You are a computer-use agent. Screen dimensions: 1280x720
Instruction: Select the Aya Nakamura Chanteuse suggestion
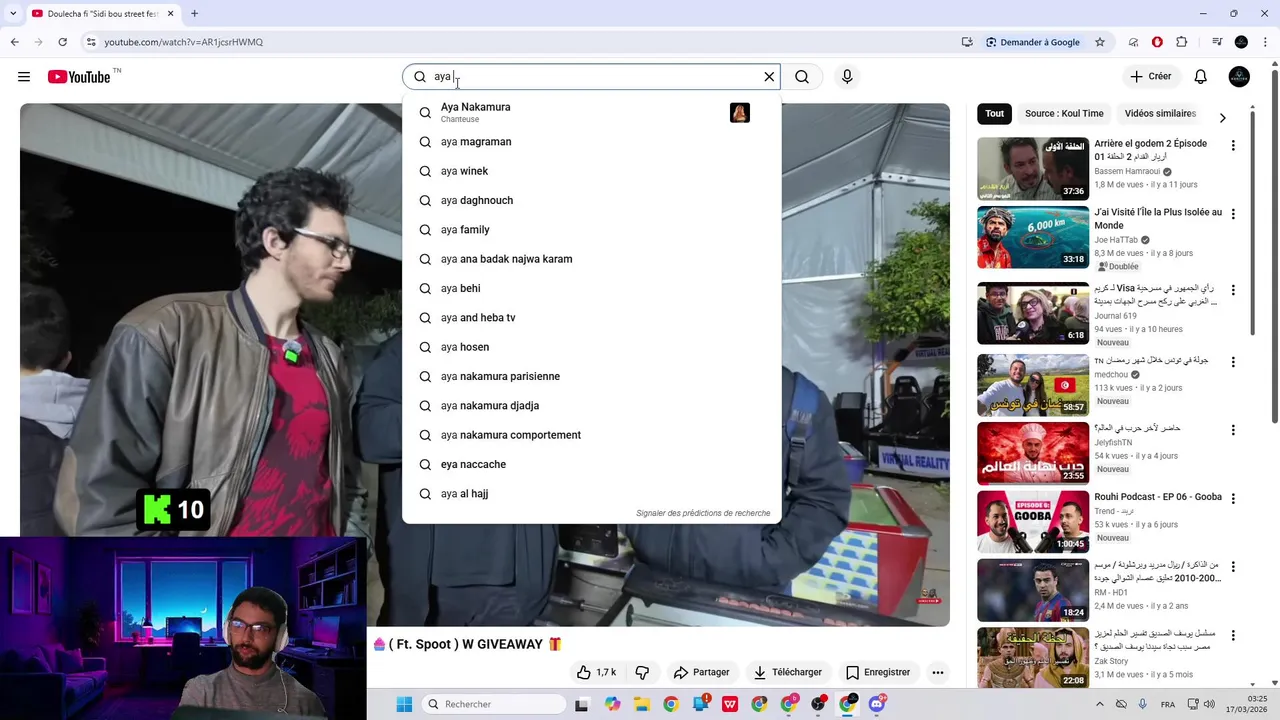pyautogui.click(x=592, y=112)
